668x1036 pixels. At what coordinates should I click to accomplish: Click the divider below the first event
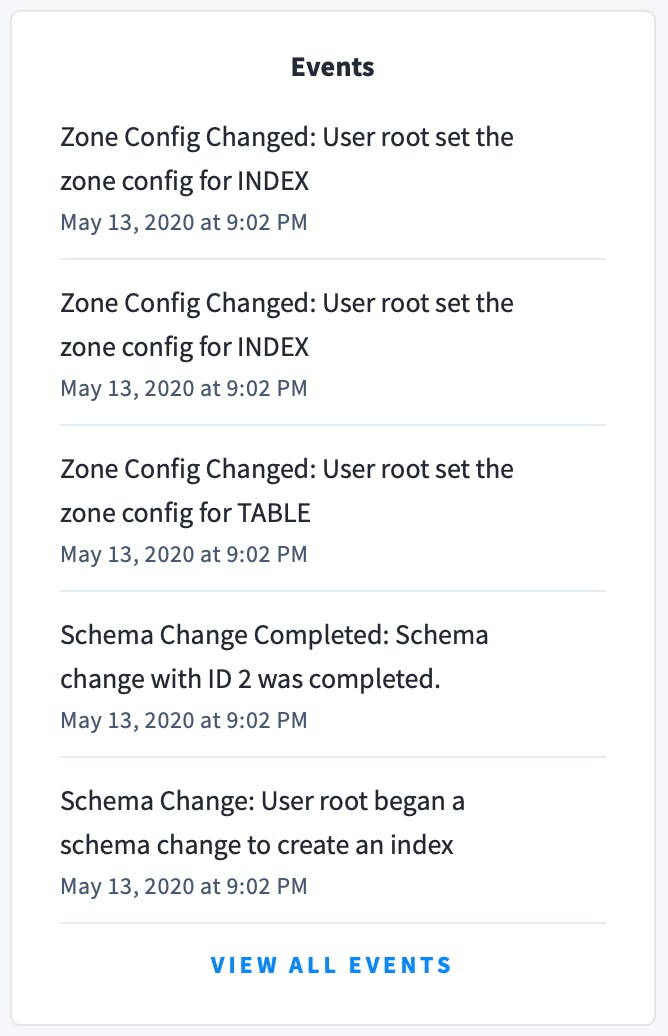[332, 256]
